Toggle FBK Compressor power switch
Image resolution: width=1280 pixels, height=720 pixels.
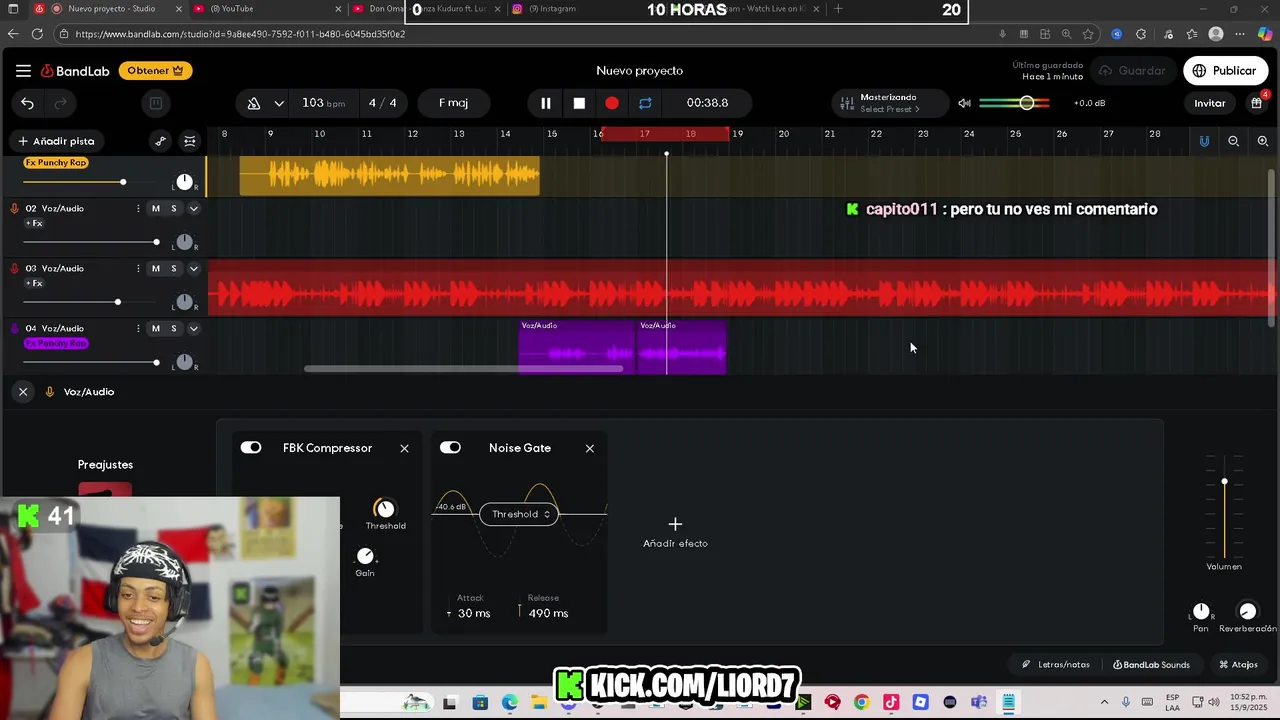click(251, 448)
